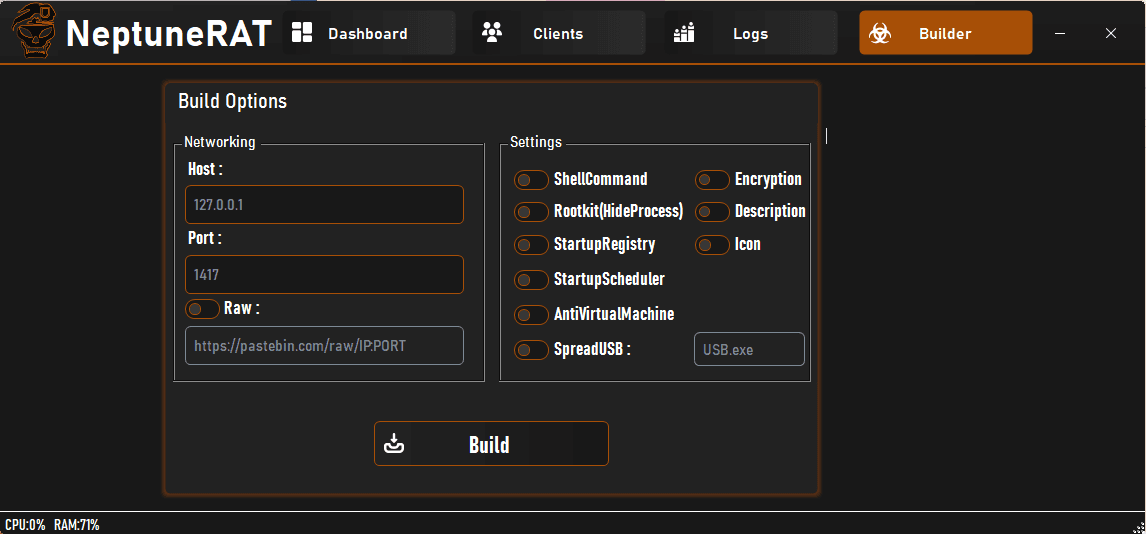Image resolution: width=1146 pixels, height=534 pixels.
Task: Click the Host input field
Action: (325, 205)
